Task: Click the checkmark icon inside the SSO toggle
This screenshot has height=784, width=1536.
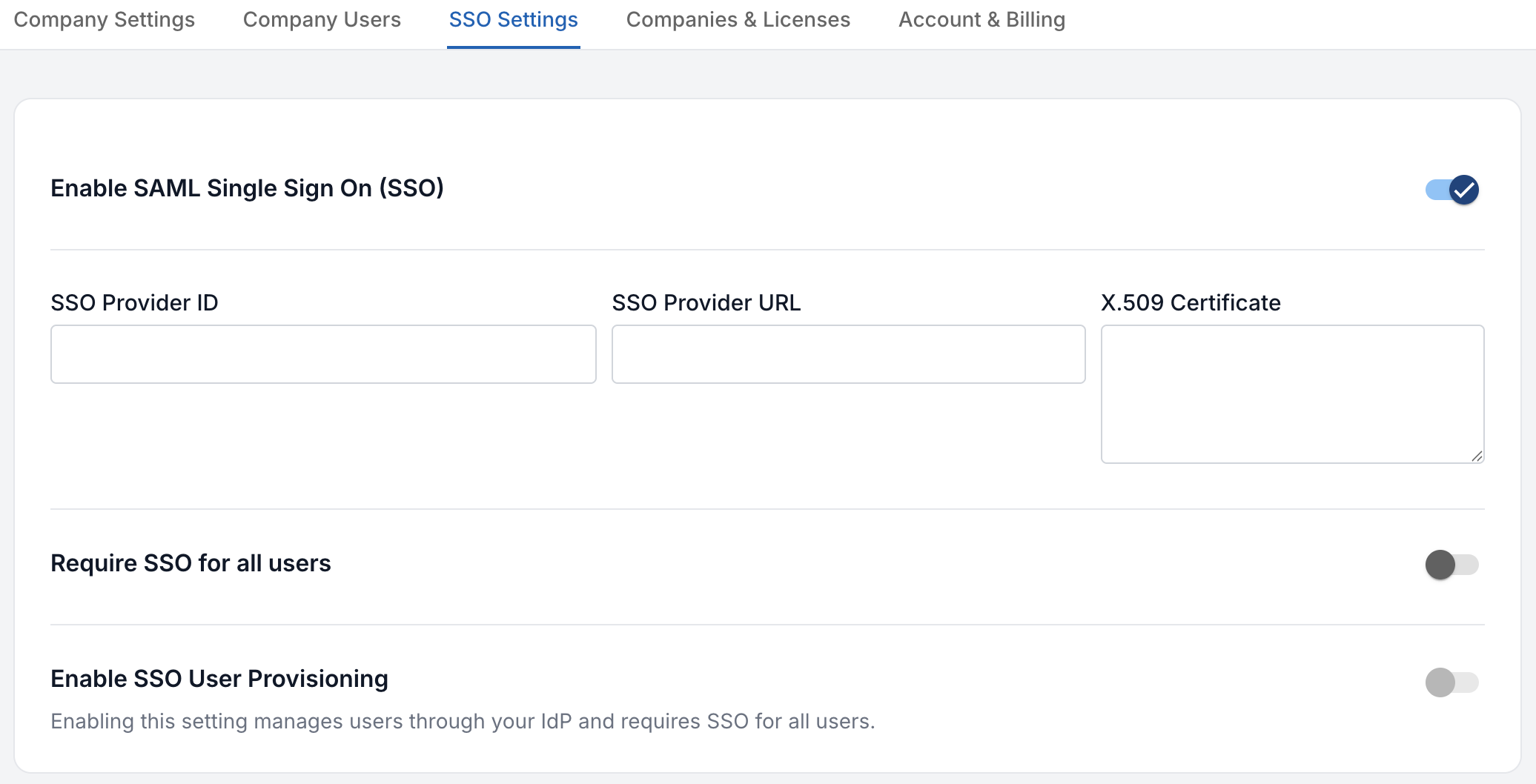Action: point(1463,190)
